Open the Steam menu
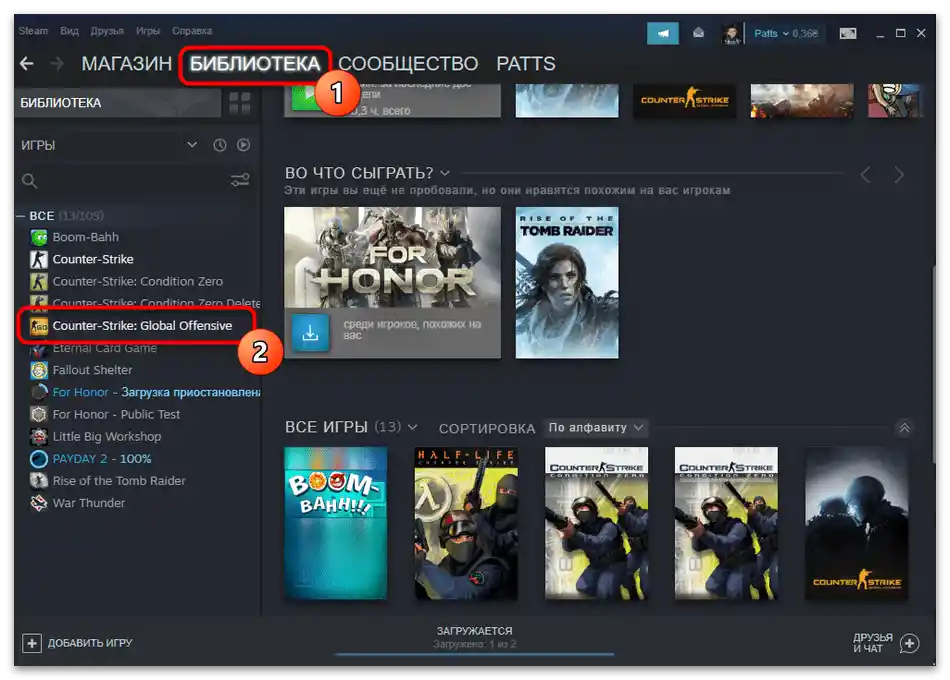950x680 pixels. coord(33,31)
